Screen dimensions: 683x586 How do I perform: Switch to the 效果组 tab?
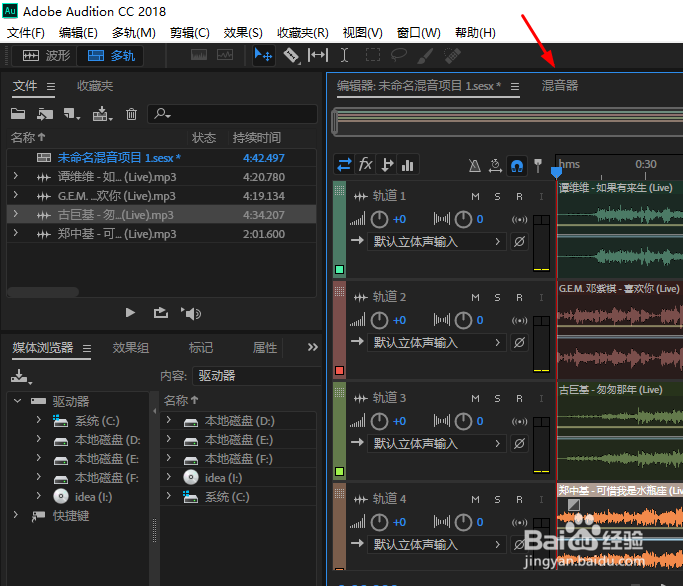tap(131, 348)
